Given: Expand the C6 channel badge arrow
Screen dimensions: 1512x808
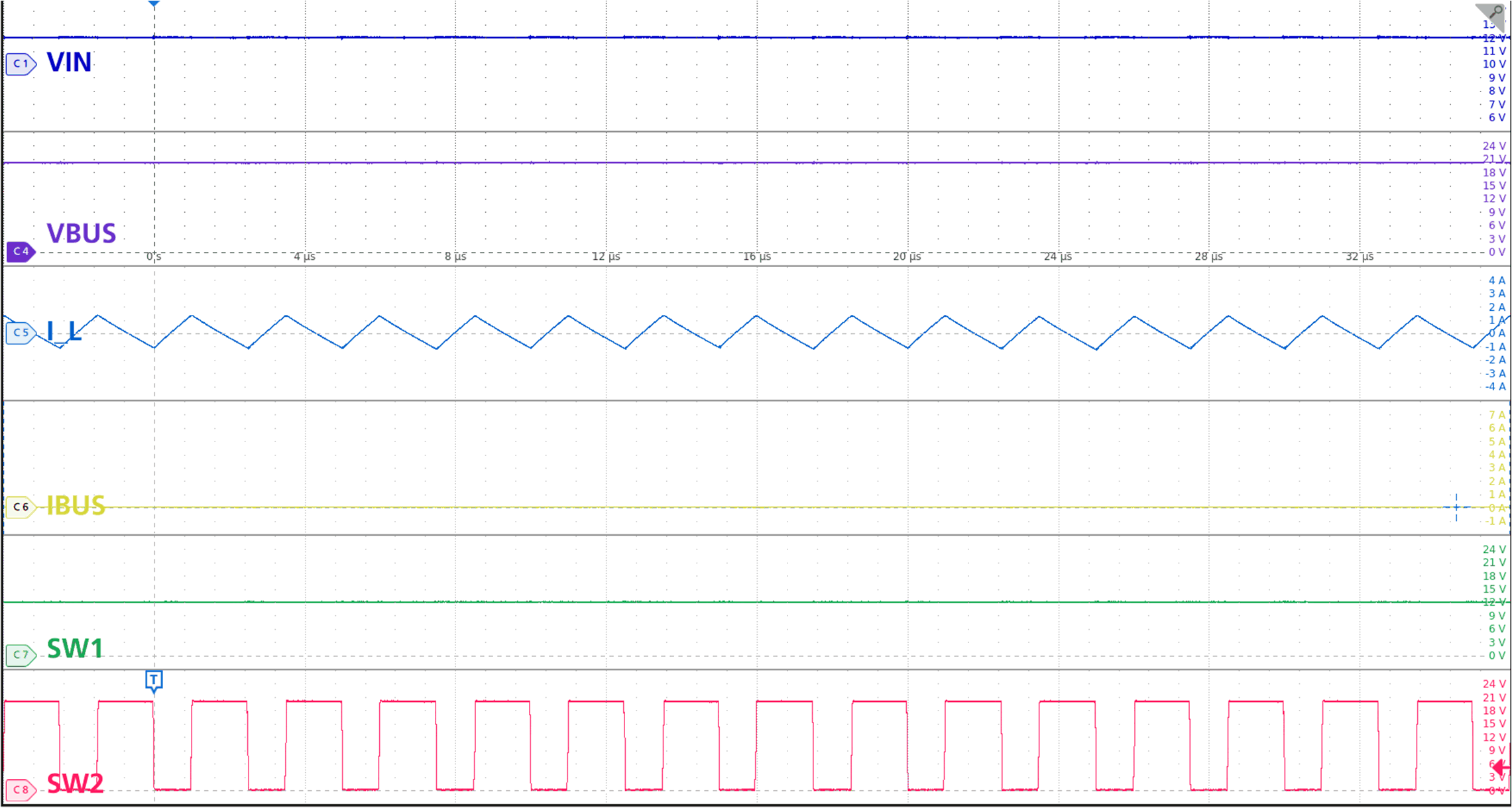Looking at the screenshot, I should [x=34, y=506].
